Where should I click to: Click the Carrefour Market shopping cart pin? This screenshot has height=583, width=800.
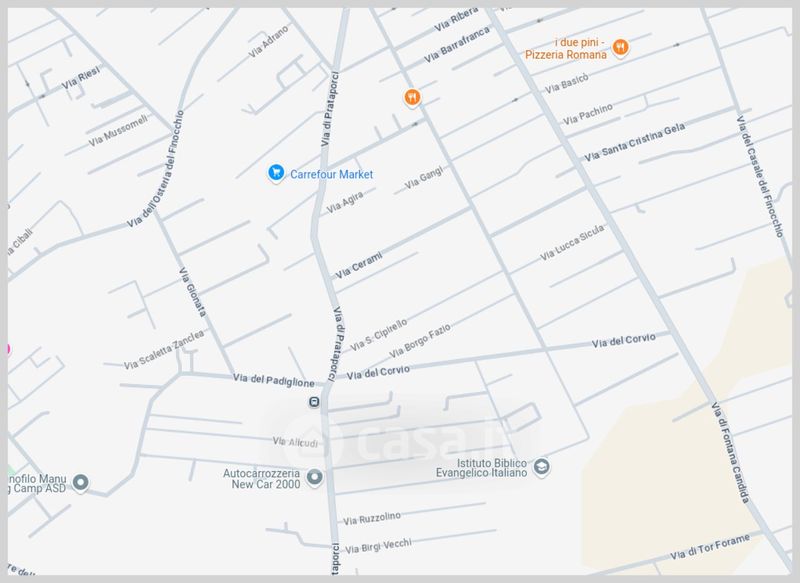point(276,173)
